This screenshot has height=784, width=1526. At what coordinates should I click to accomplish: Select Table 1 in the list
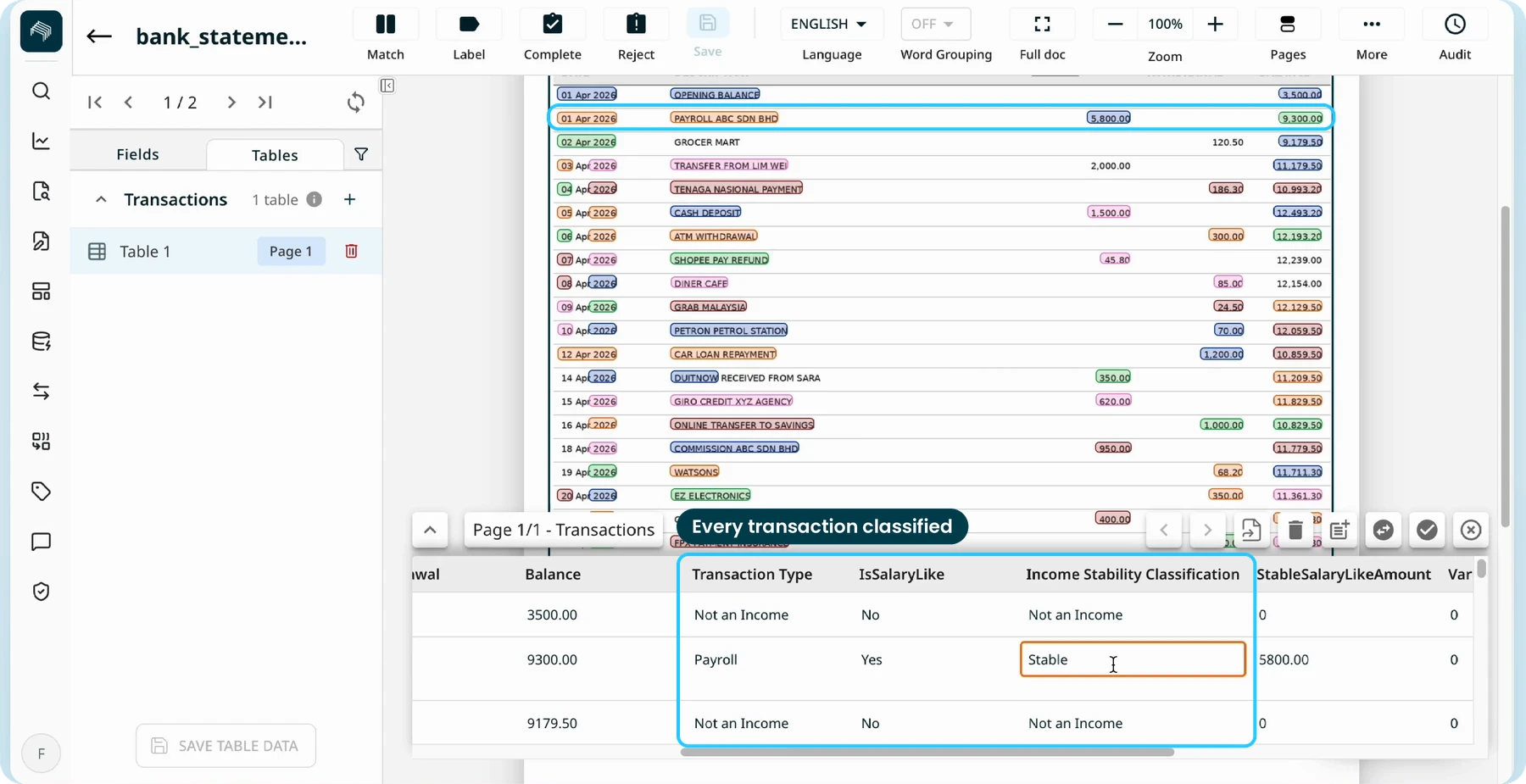tap(226, 251)
